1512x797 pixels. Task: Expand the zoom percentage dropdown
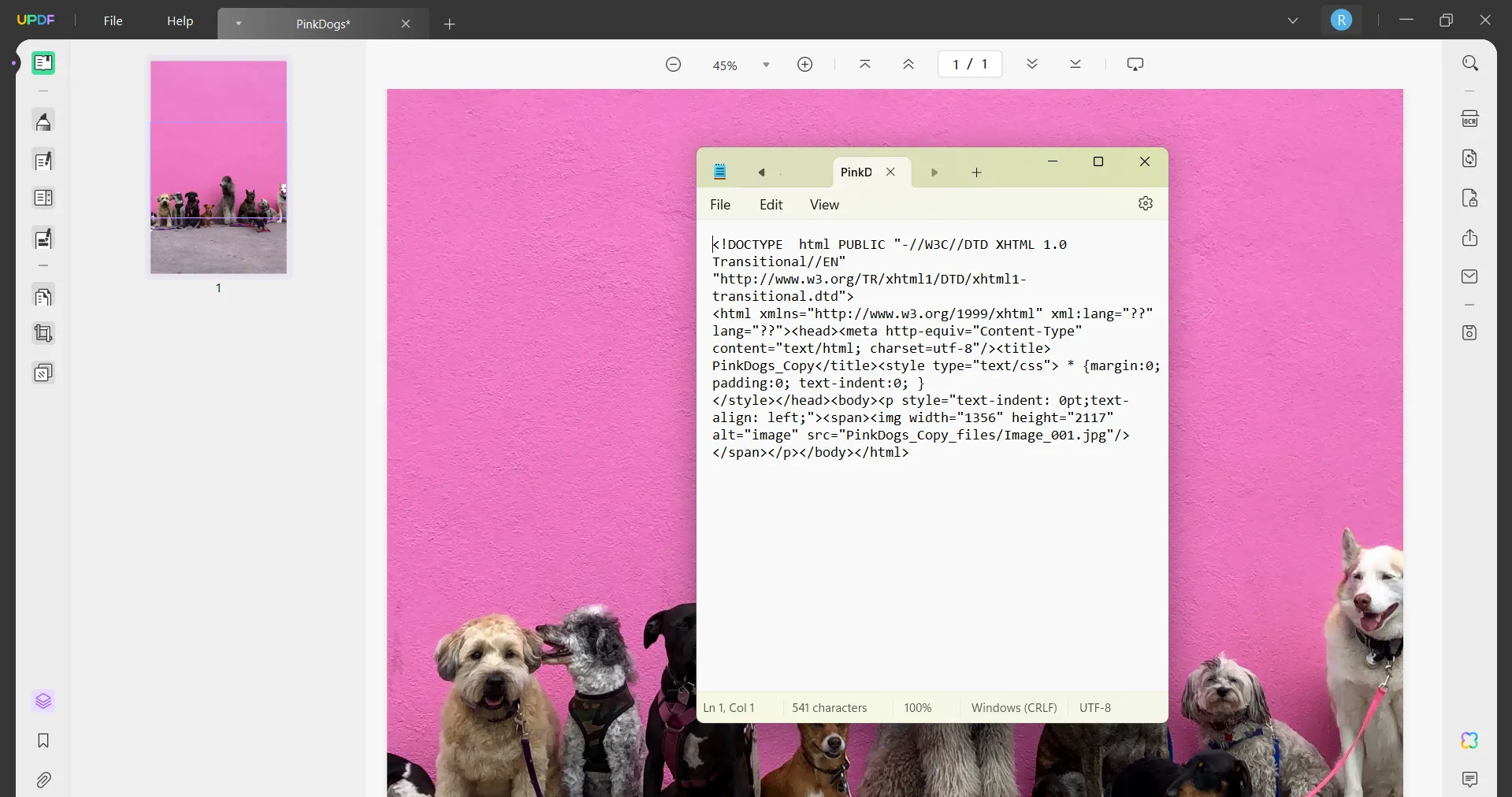[765, 65]
